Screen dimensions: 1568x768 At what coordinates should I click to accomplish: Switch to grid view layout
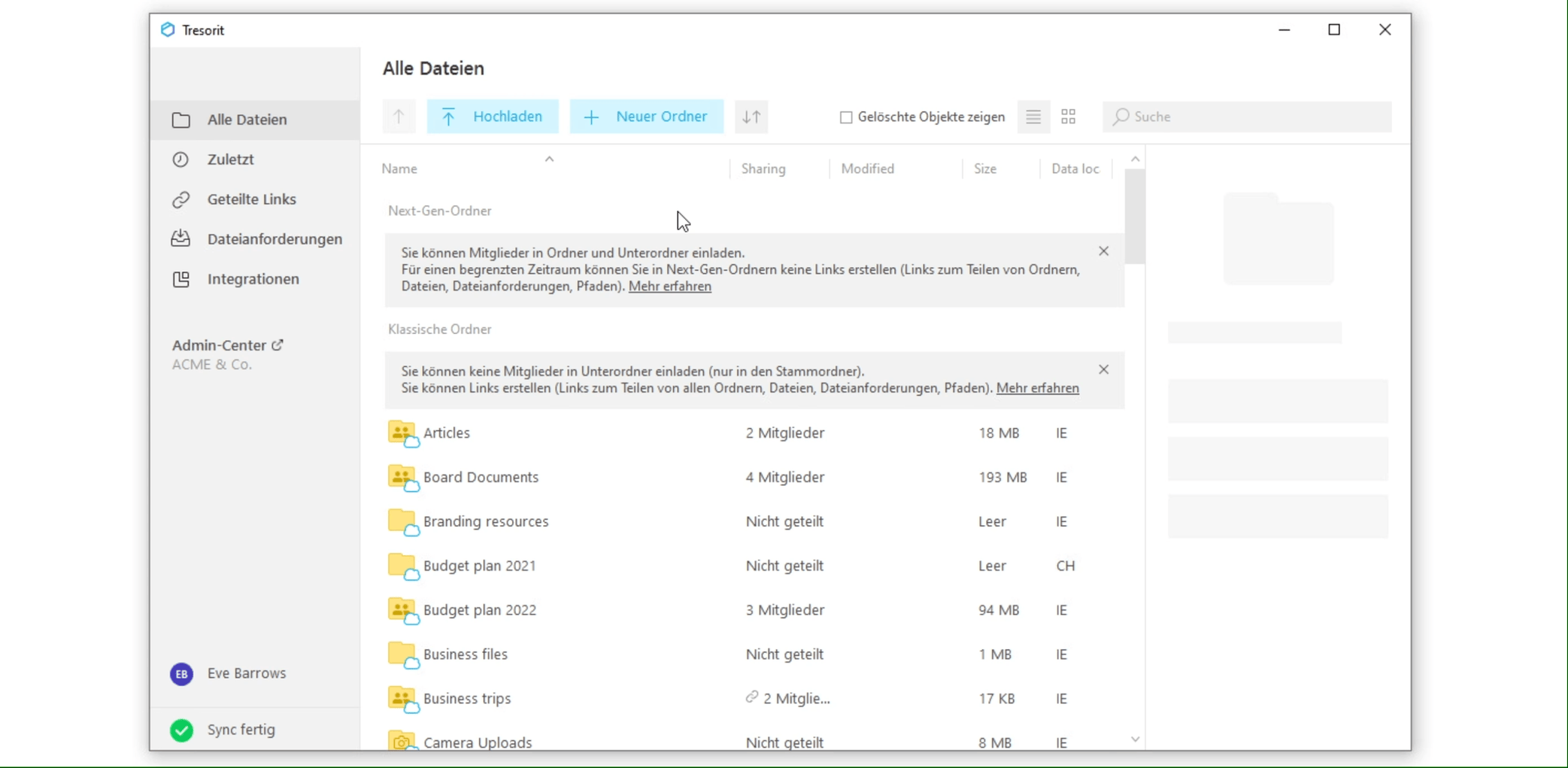click(x=1068, y=117)
